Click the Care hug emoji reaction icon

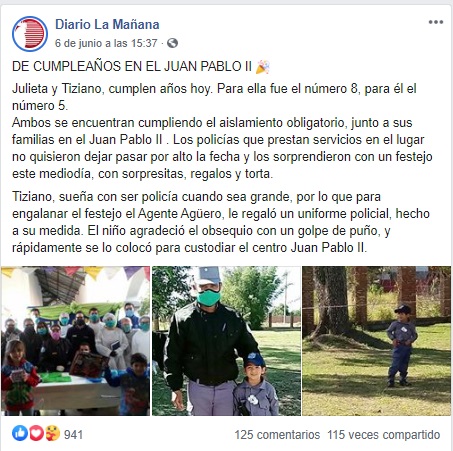point(52,433)
